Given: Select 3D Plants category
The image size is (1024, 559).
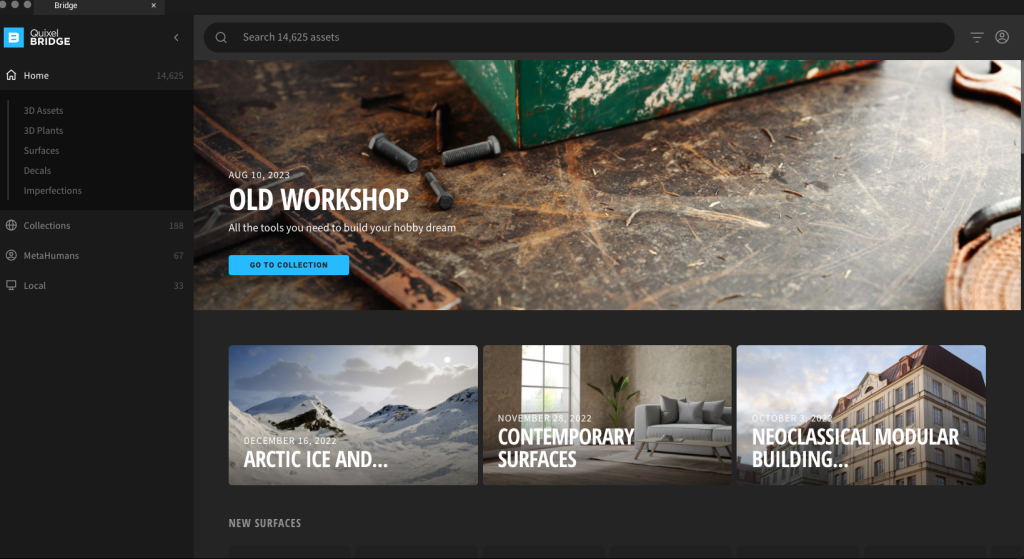Looking at the screenshot, I should (43, 131).
